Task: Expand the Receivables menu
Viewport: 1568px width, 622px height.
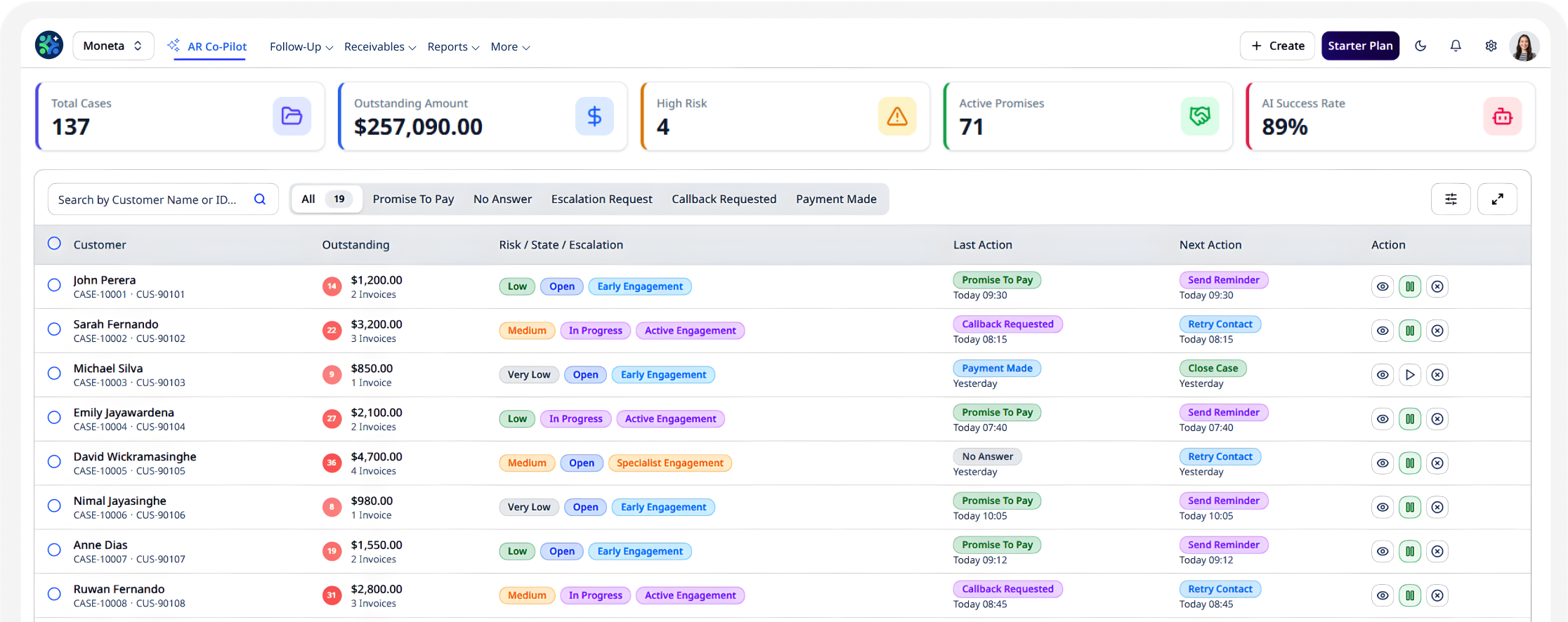Action: (x=380, y=46)
